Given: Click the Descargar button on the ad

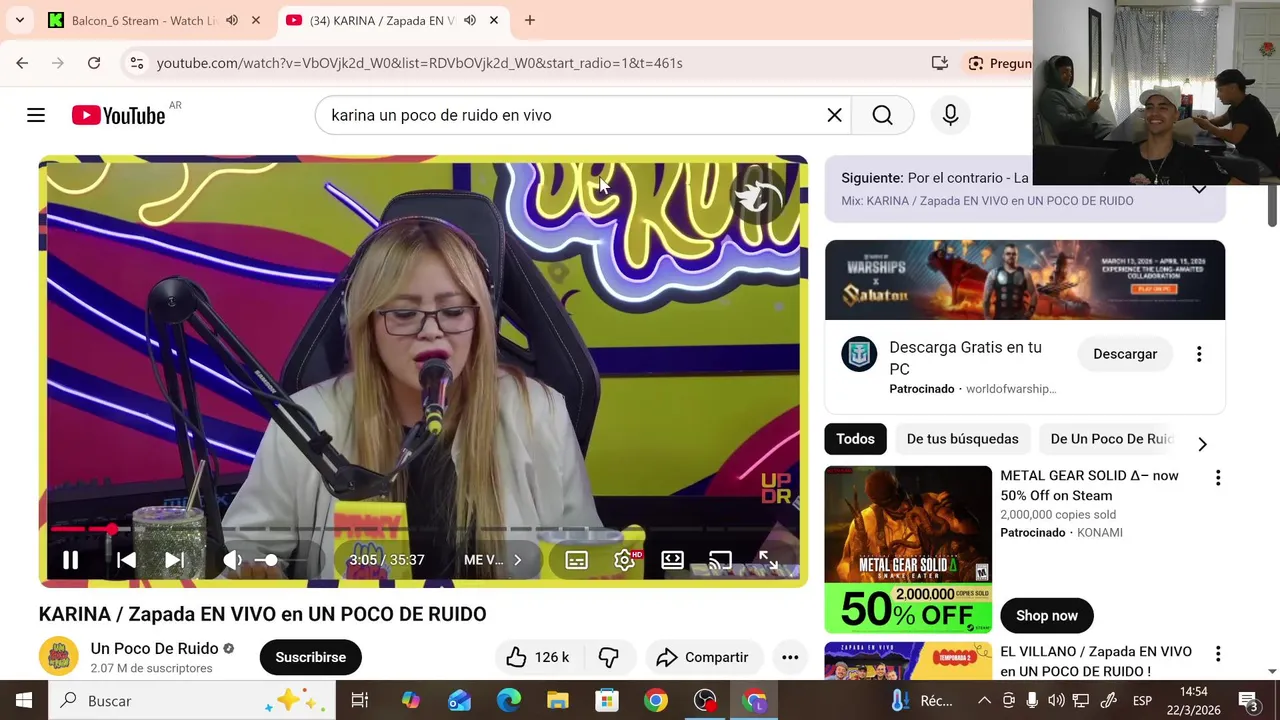Looking at the screenshot, I should pyautogui.click(x=1125, y=354).
